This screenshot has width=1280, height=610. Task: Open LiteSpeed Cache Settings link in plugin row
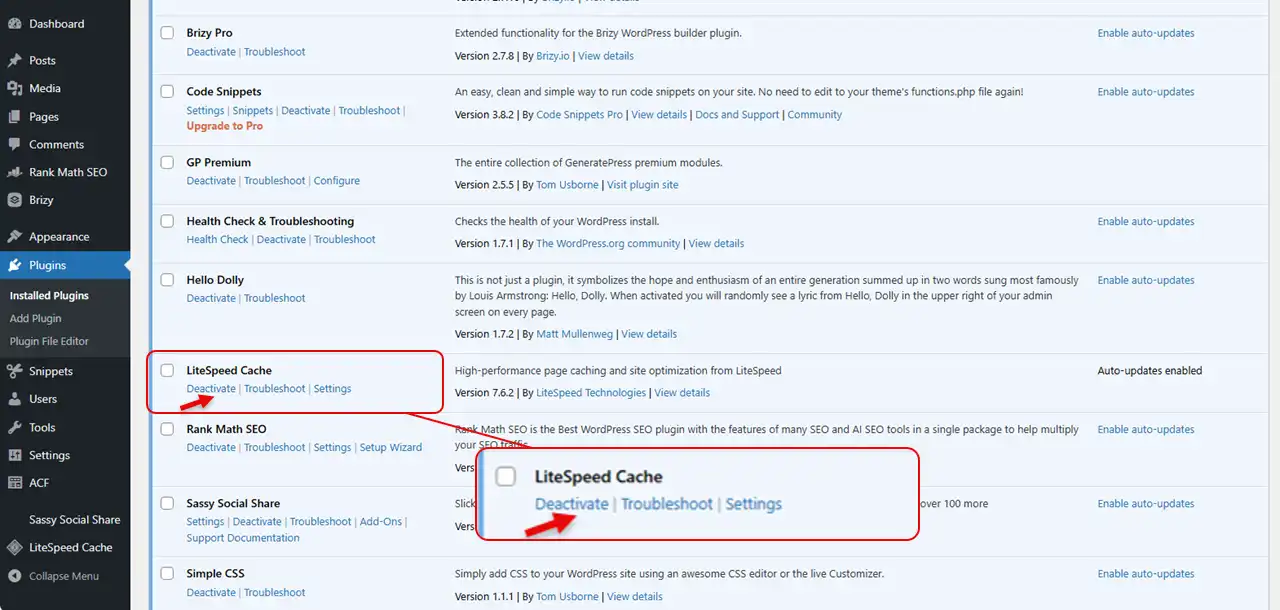332,389
